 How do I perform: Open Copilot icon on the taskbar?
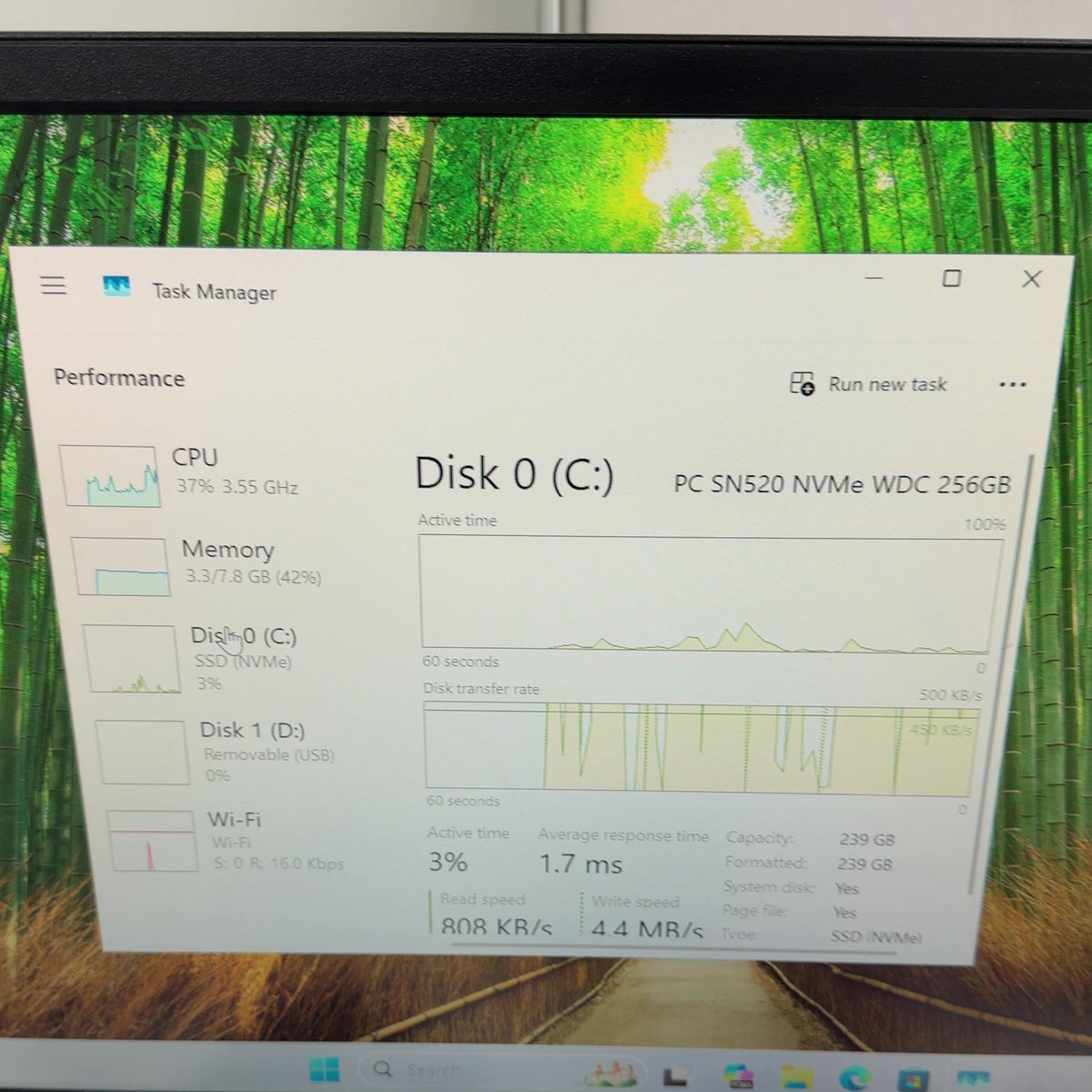coord(739,1077)
